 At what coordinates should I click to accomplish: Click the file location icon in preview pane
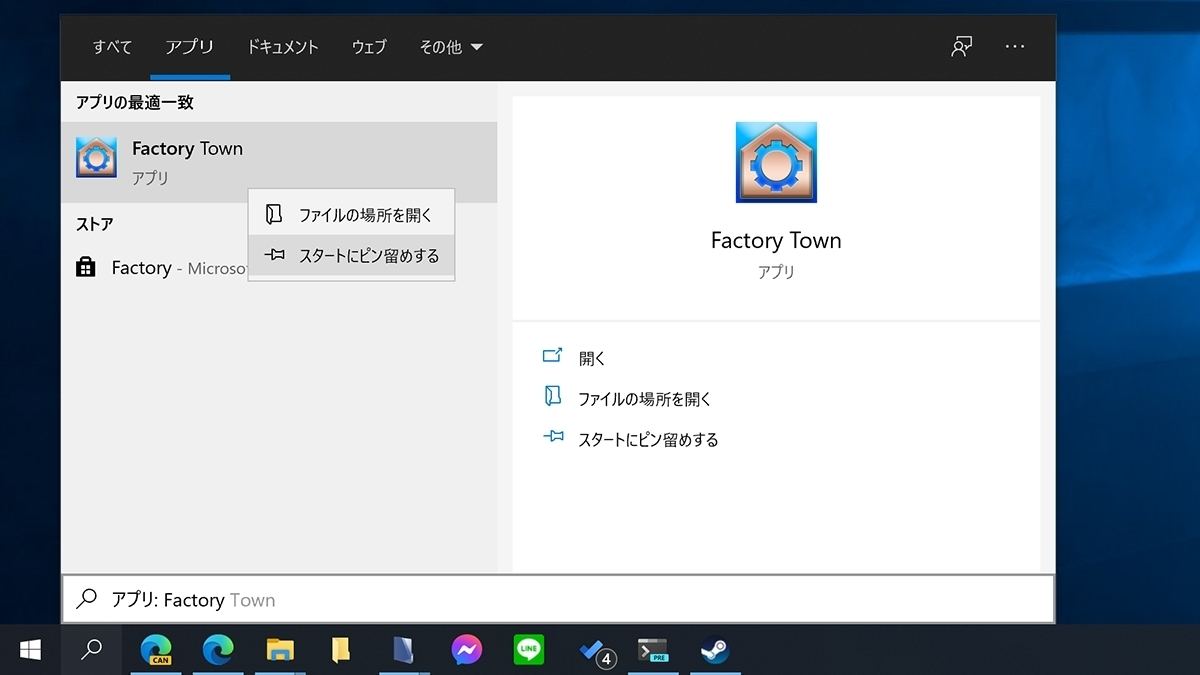tap(553, 397)
